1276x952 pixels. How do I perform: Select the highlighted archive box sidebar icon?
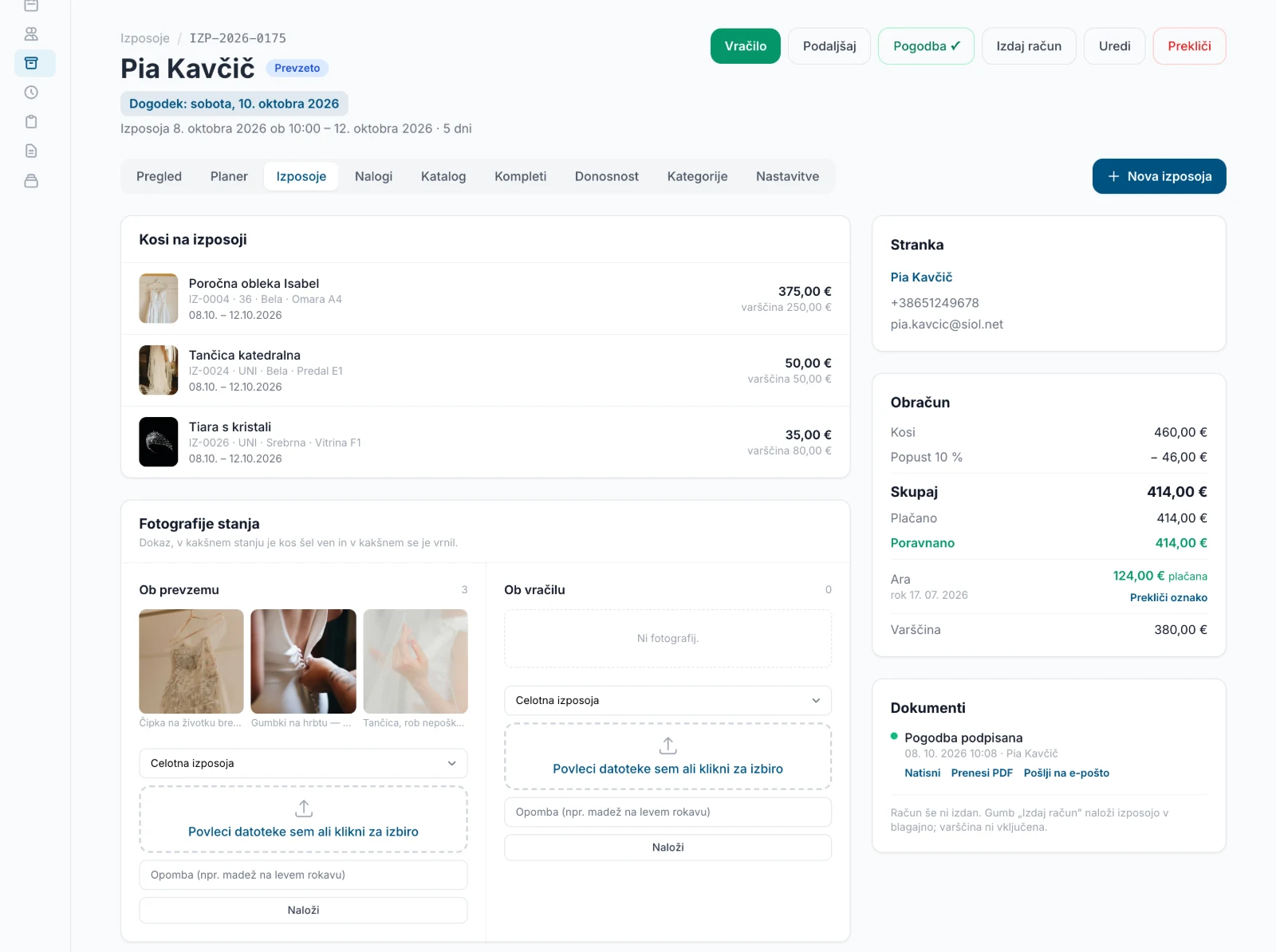point(31,63)
